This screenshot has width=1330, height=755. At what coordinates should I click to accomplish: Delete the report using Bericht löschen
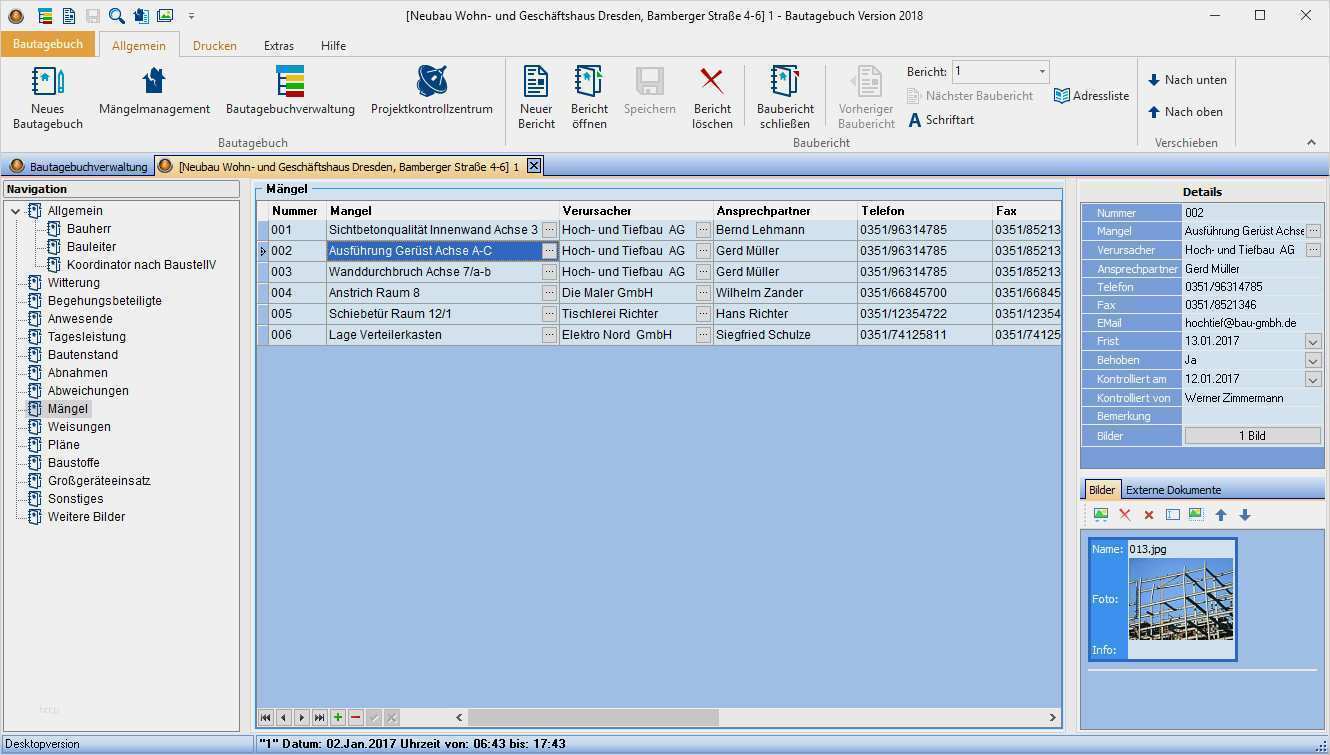pyautogui.click(x=712, y=96)
